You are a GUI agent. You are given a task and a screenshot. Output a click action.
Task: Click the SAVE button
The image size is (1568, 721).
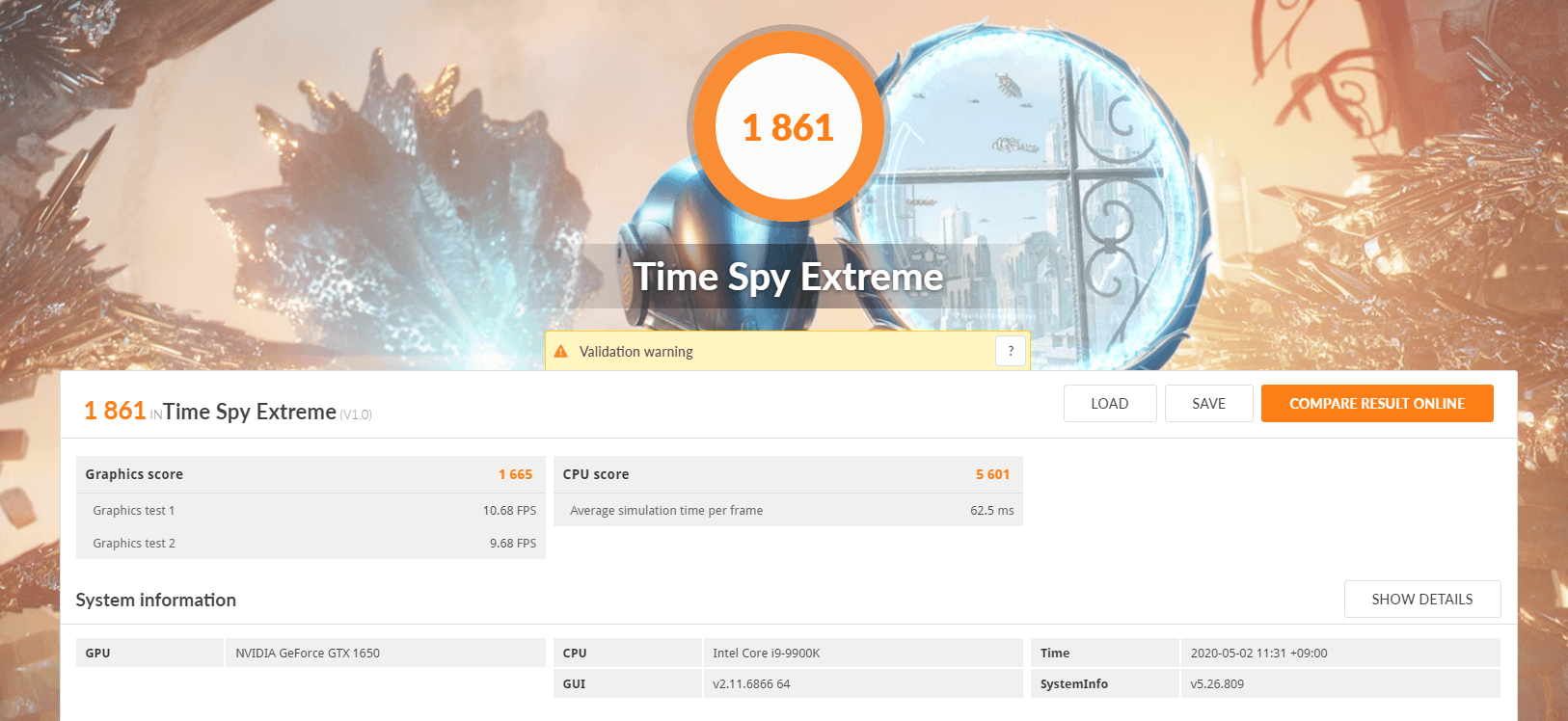click(1209, 404)
